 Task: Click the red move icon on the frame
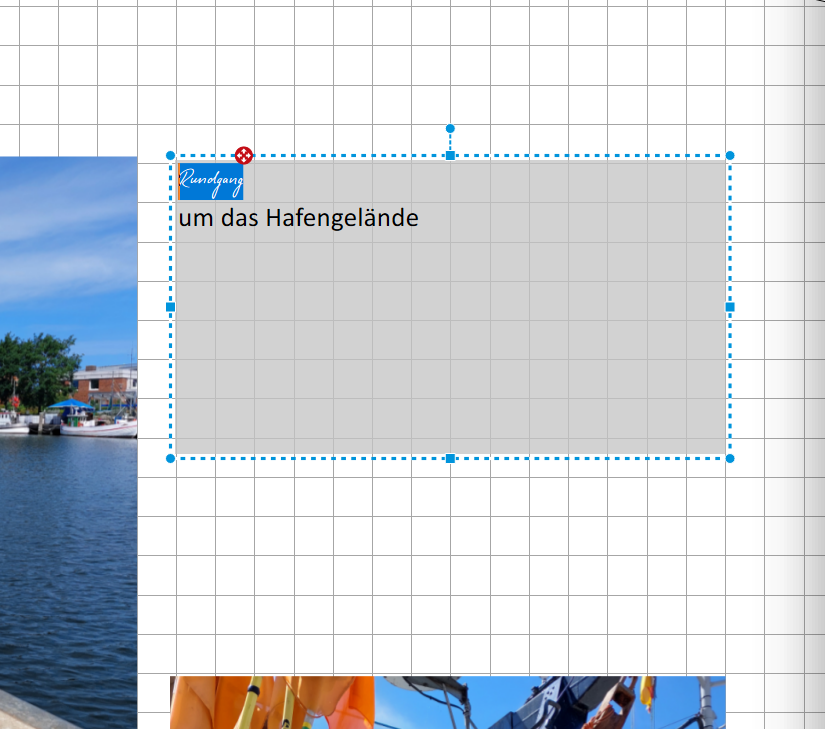point(244,155)
